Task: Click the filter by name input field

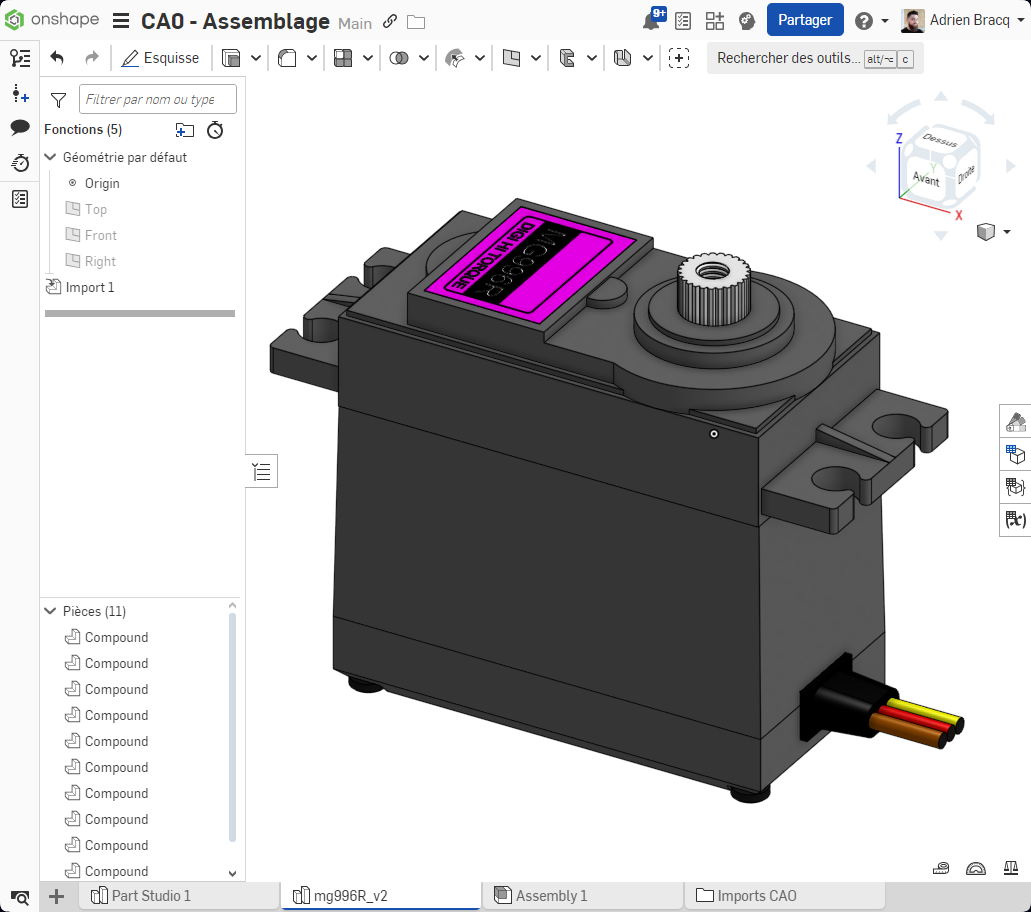Action: [158, 99]
